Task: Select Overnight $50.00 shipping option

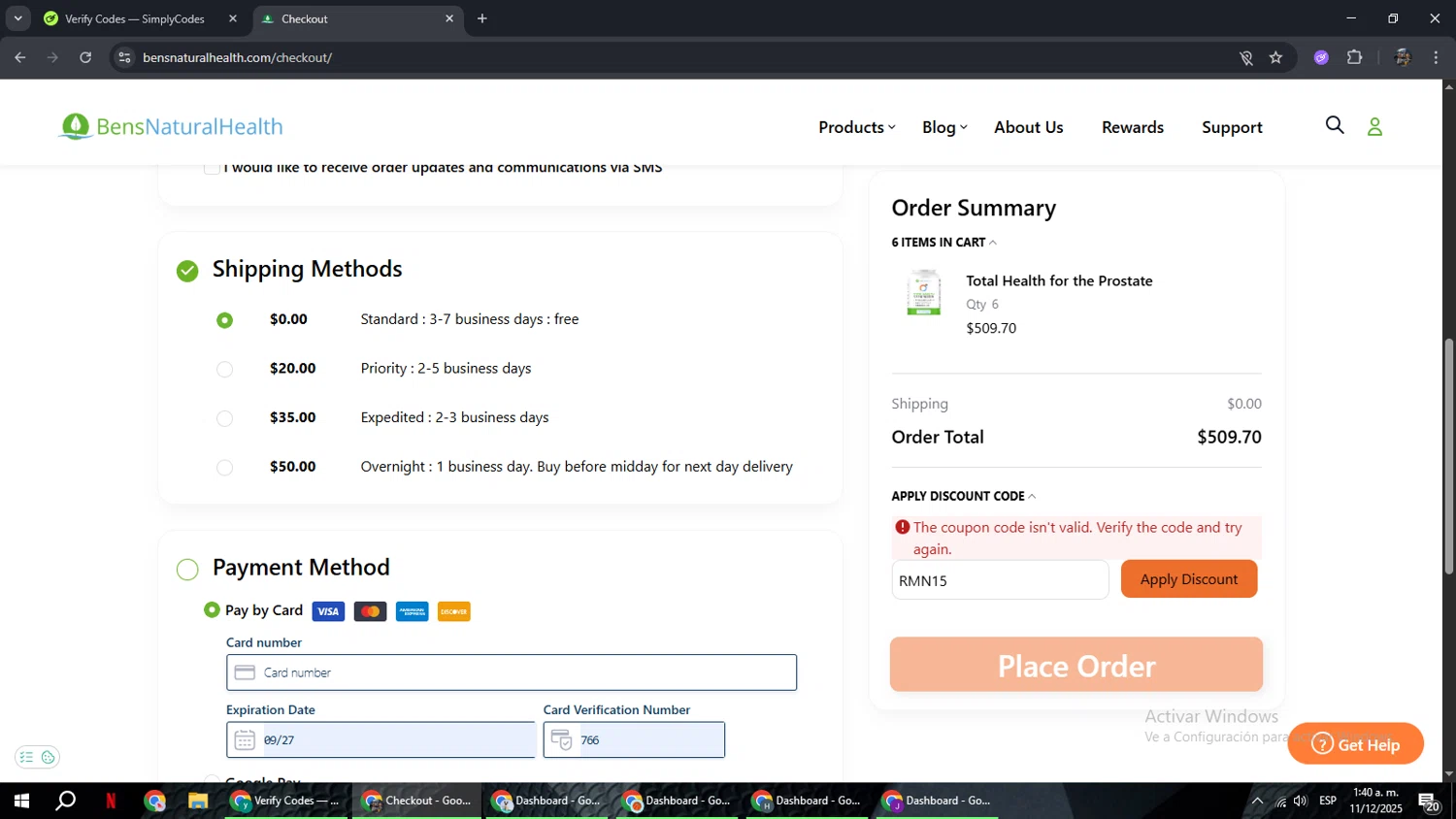Action: tap(224, 468)
